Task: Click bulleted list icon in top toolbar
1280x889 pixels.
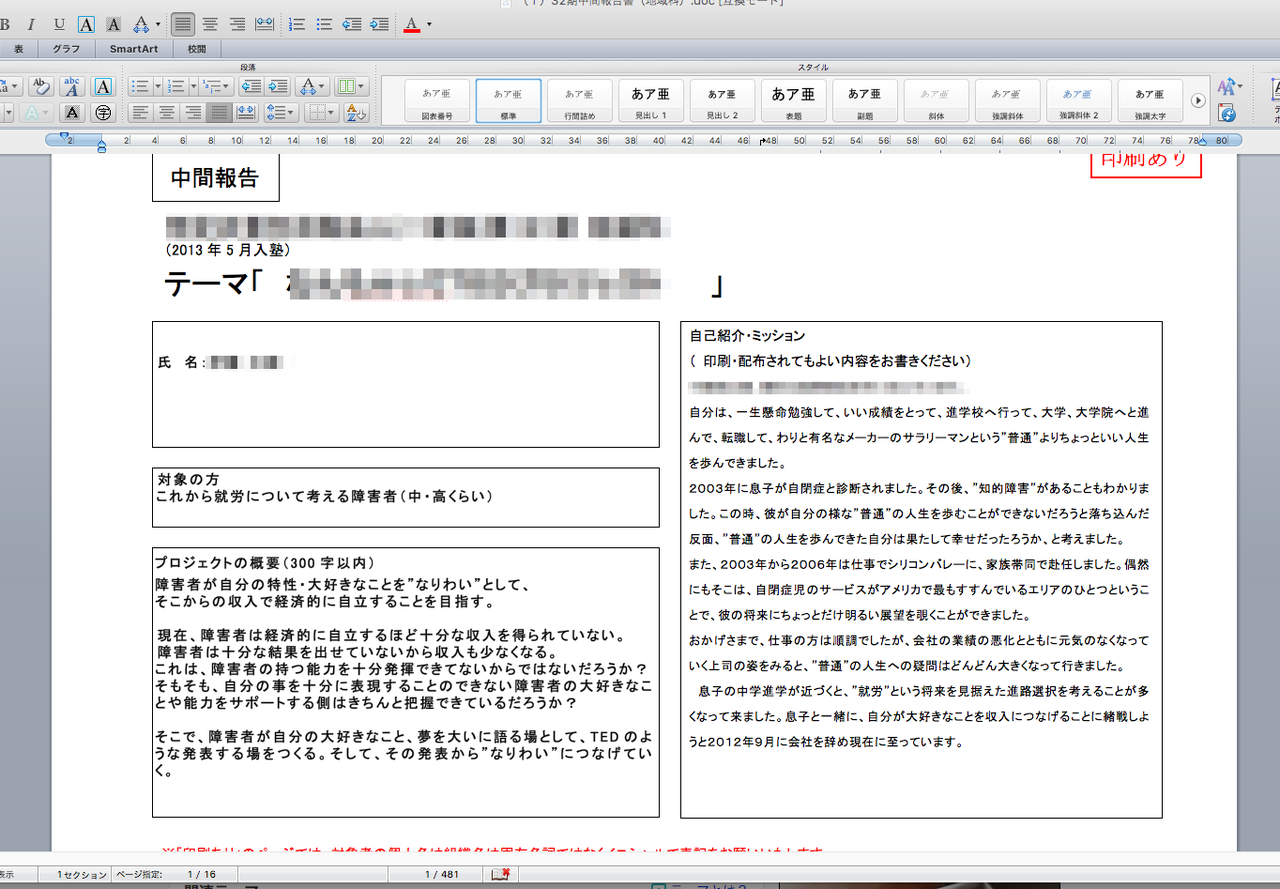Action: pos(324,24)
